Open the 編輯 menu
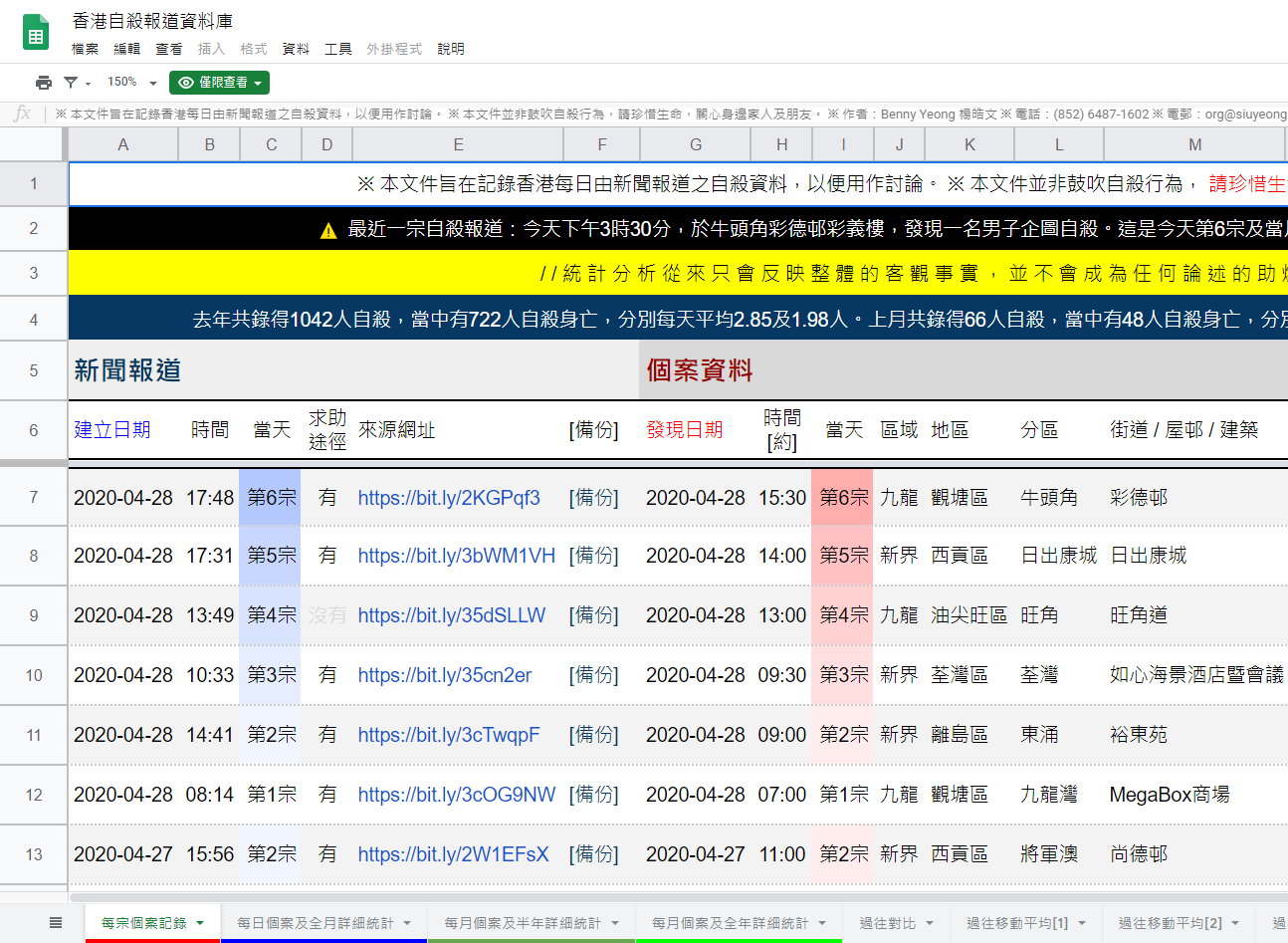Viewport: 1288px width, 943px height. tap(127, 49)
